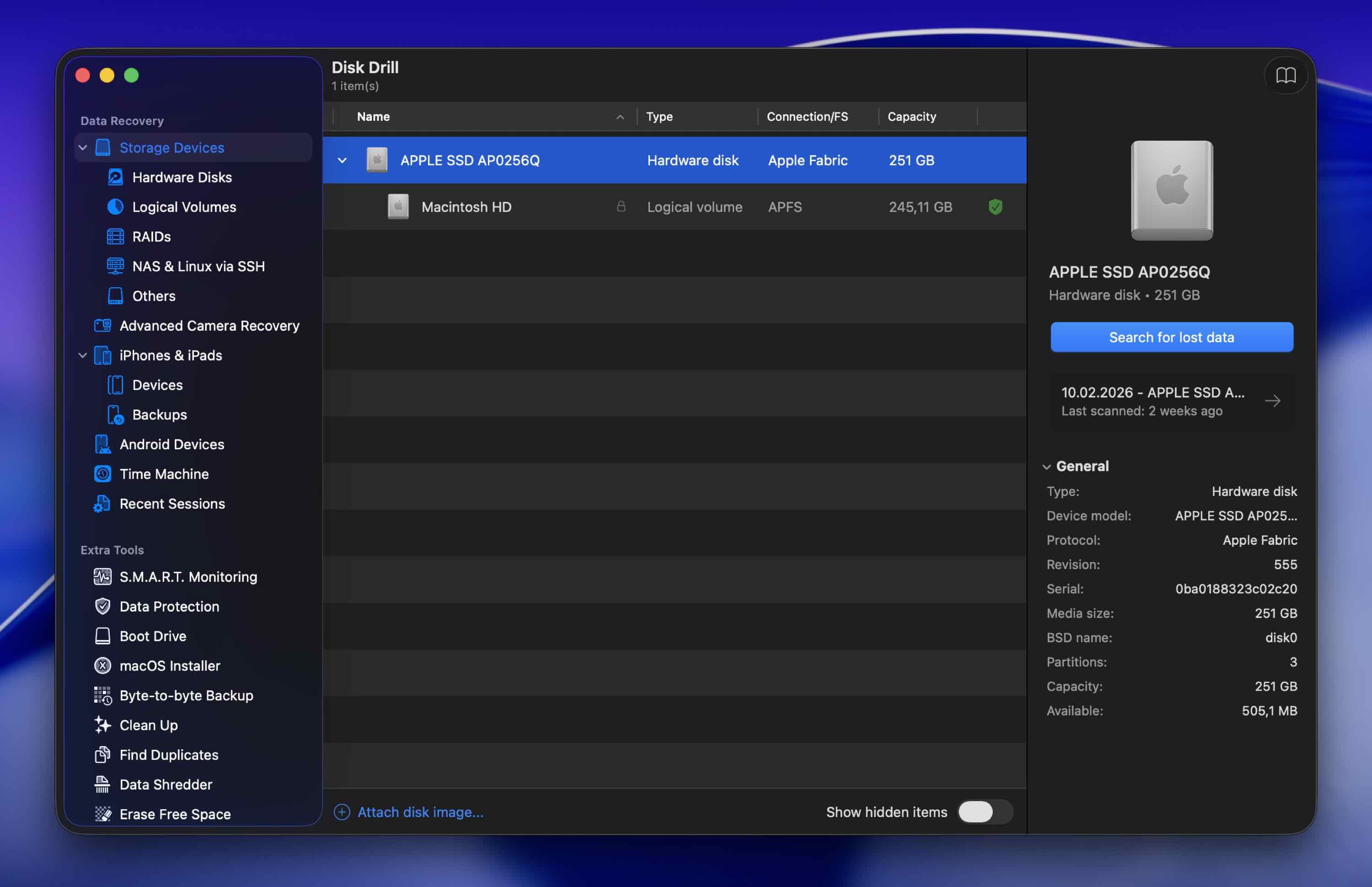This screenshot has width=1372, height=887.
Task: Collapse the General info section
Action: click(1047, 467)
